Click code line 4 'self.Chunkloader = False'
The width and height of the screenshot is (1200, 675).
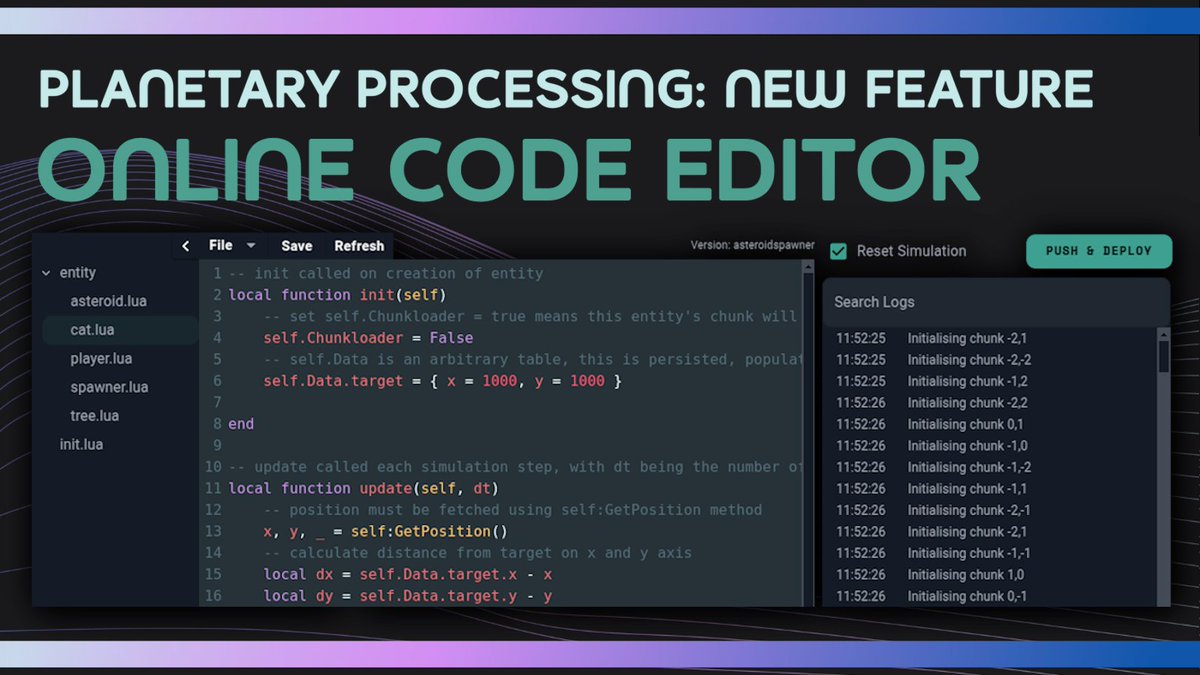(x=369, y=338)
